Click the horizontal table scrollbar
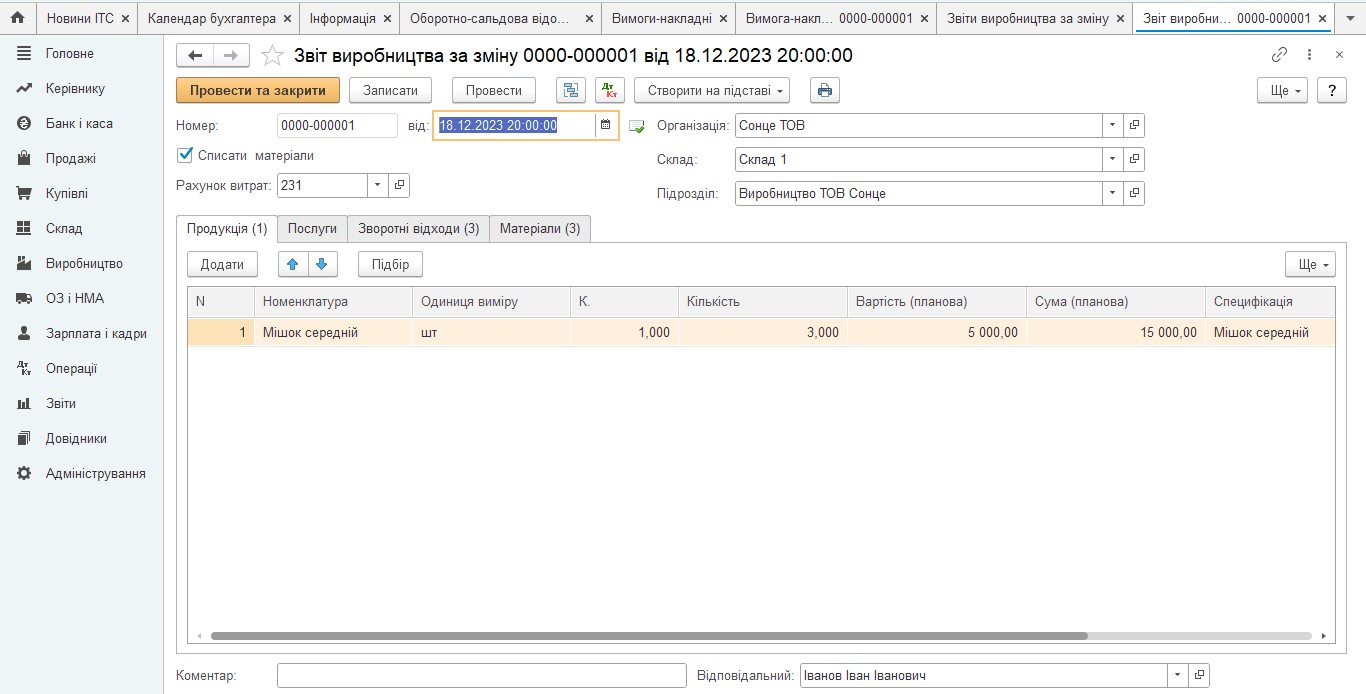 click(x=648, y=636)
